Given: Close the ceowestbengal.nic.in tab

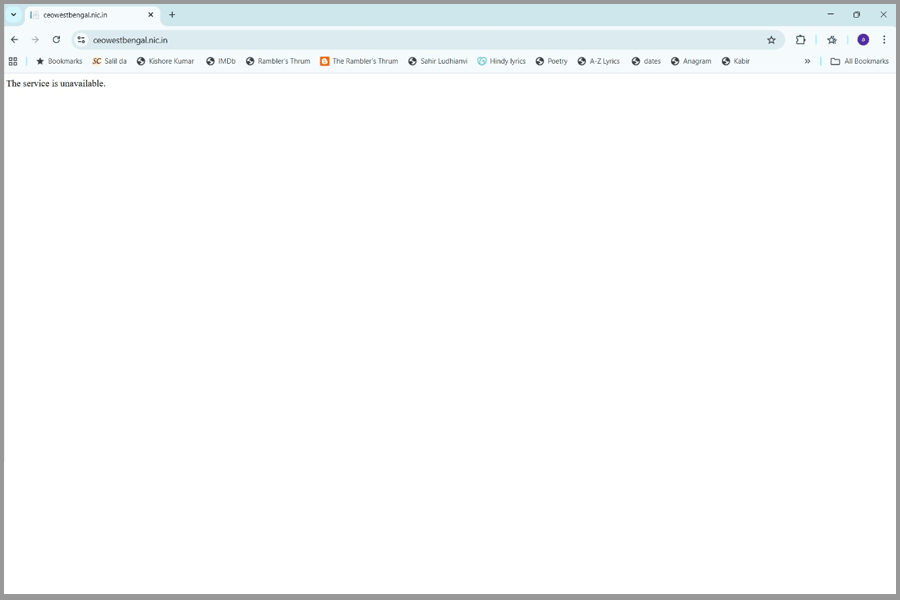Looking at the screenshot, I should pyautogui.click(x=151, y=15).
